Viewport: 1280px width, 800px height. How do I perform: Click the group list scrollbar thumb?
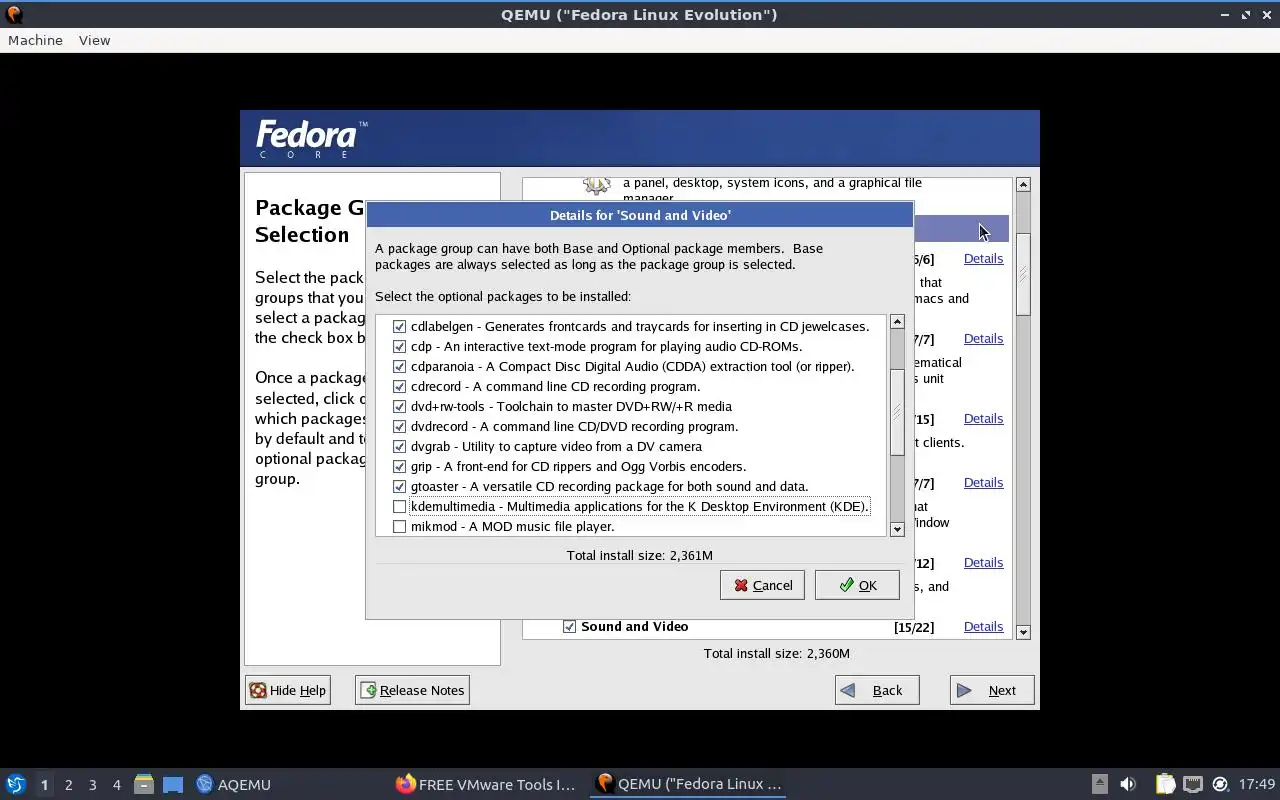point(1023,274)
